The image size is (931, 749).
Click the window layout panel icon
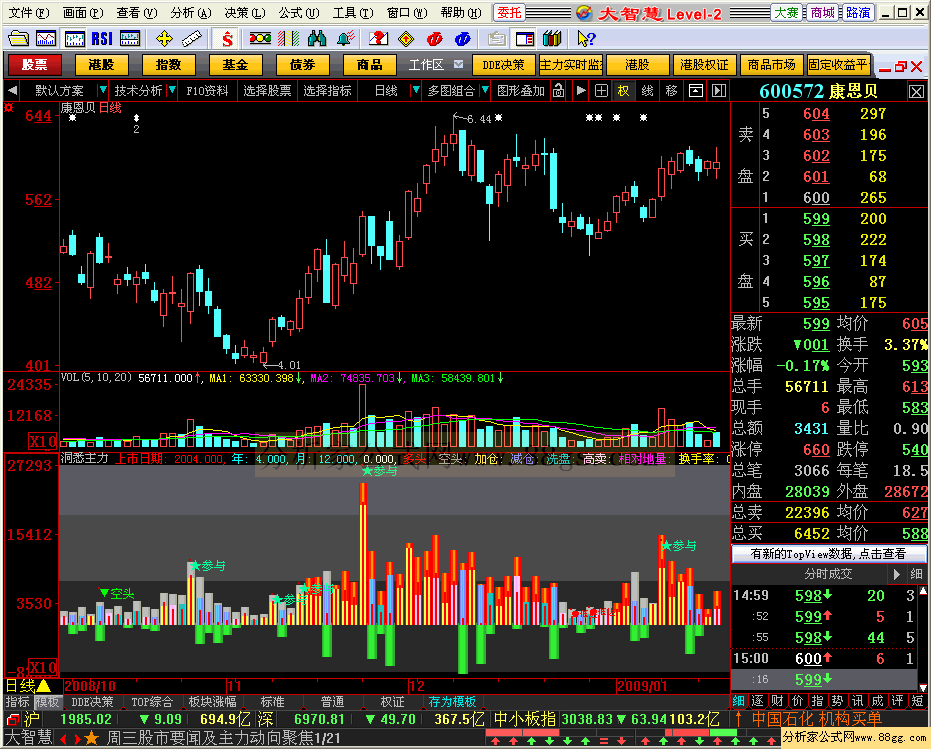tap(525, 39)
